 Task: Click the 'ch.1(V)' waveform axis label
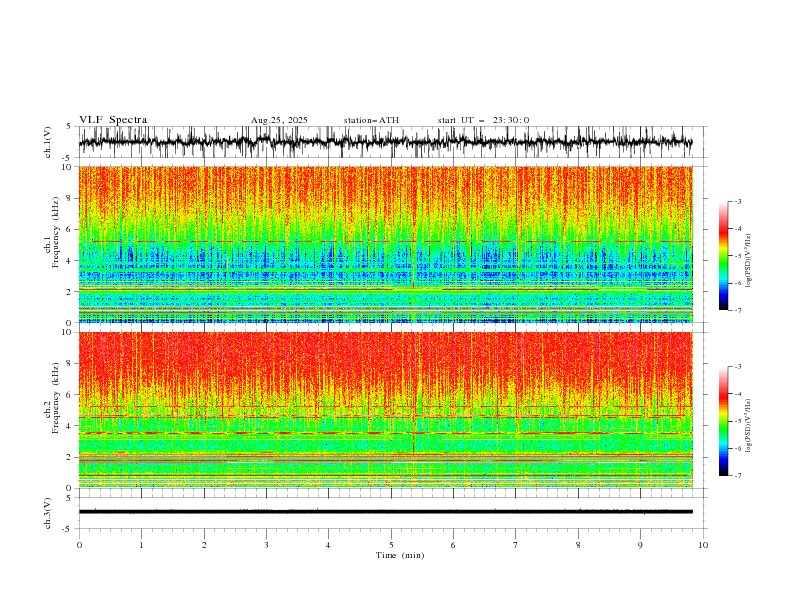point(48,142)
